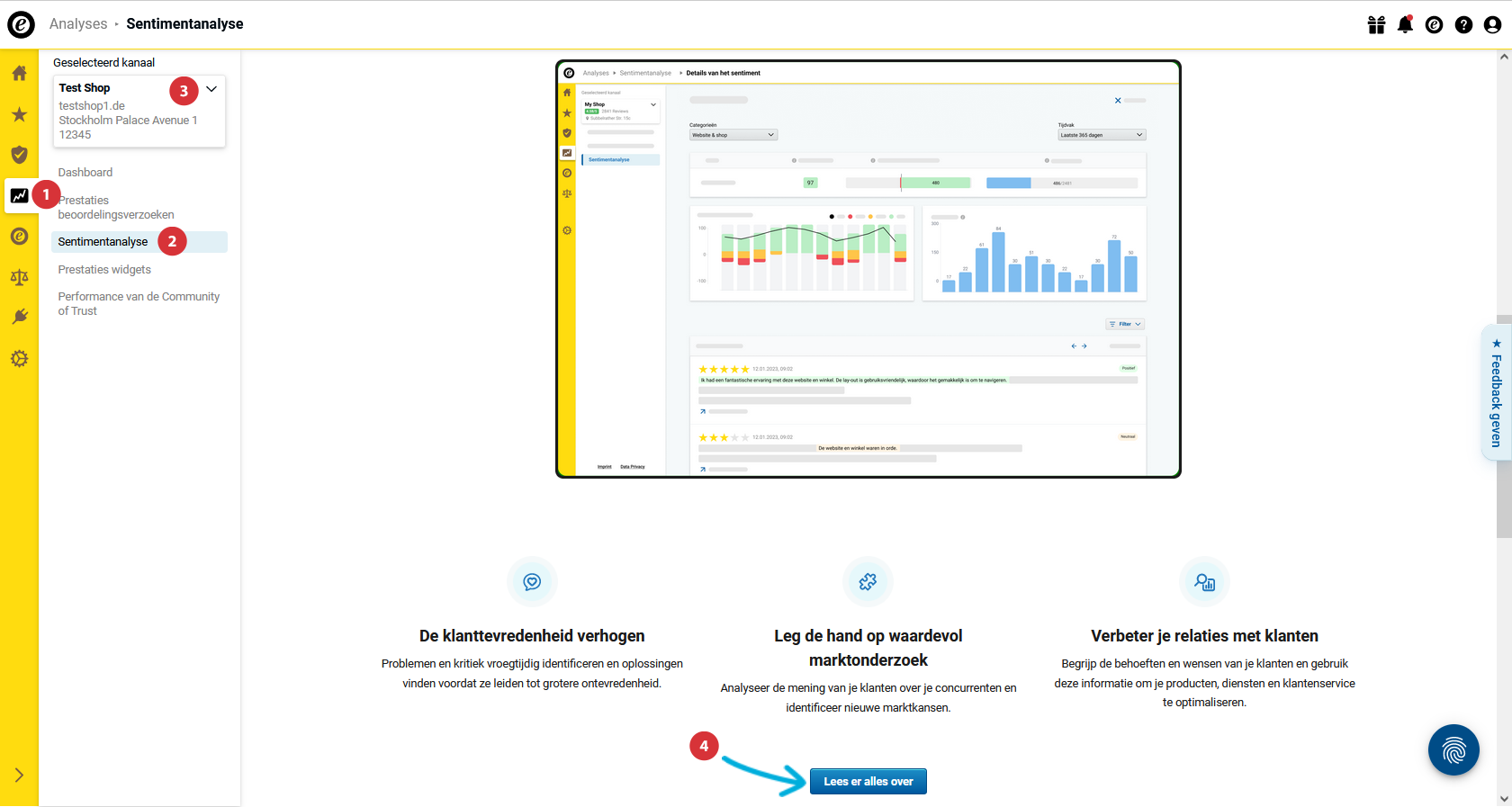Click the star reviews sidebar icon

point(19,114)
